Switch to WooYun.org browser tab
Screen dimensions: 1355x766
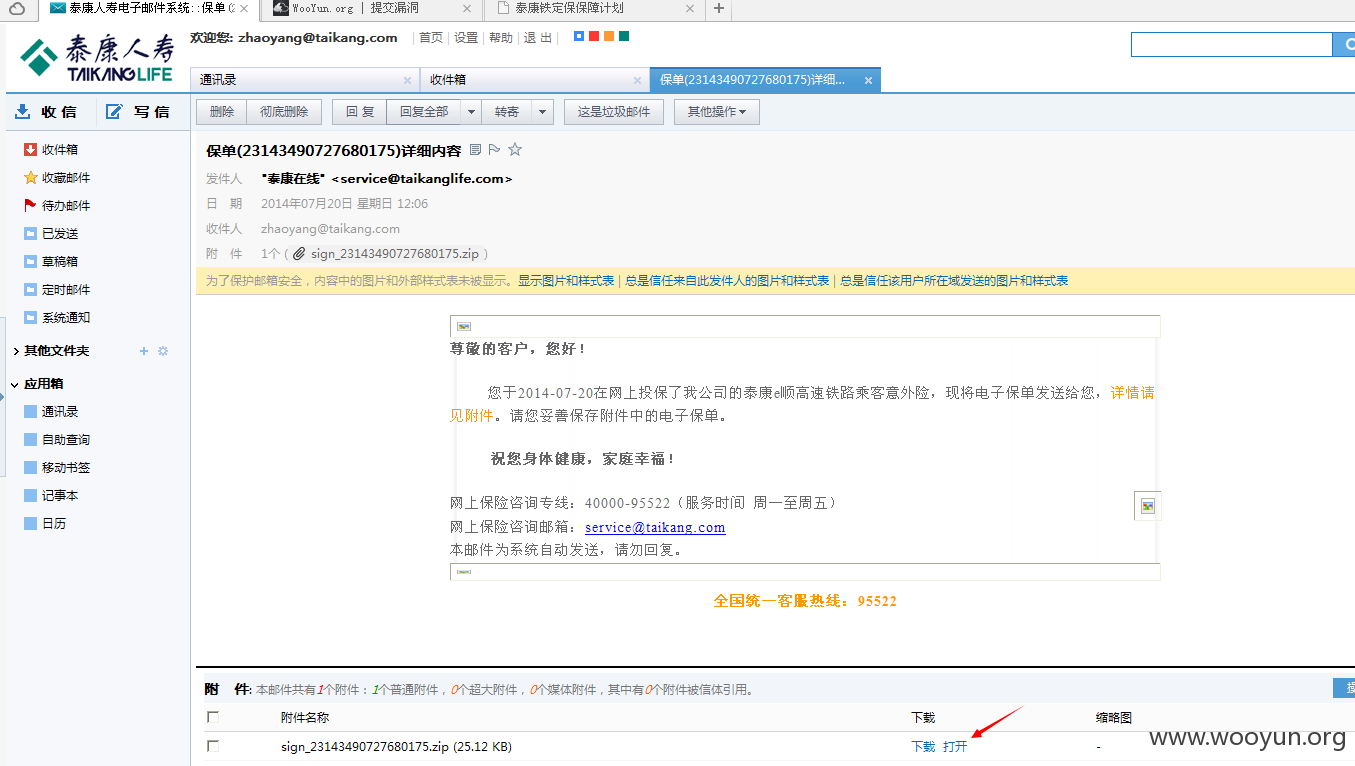(371, 9)
